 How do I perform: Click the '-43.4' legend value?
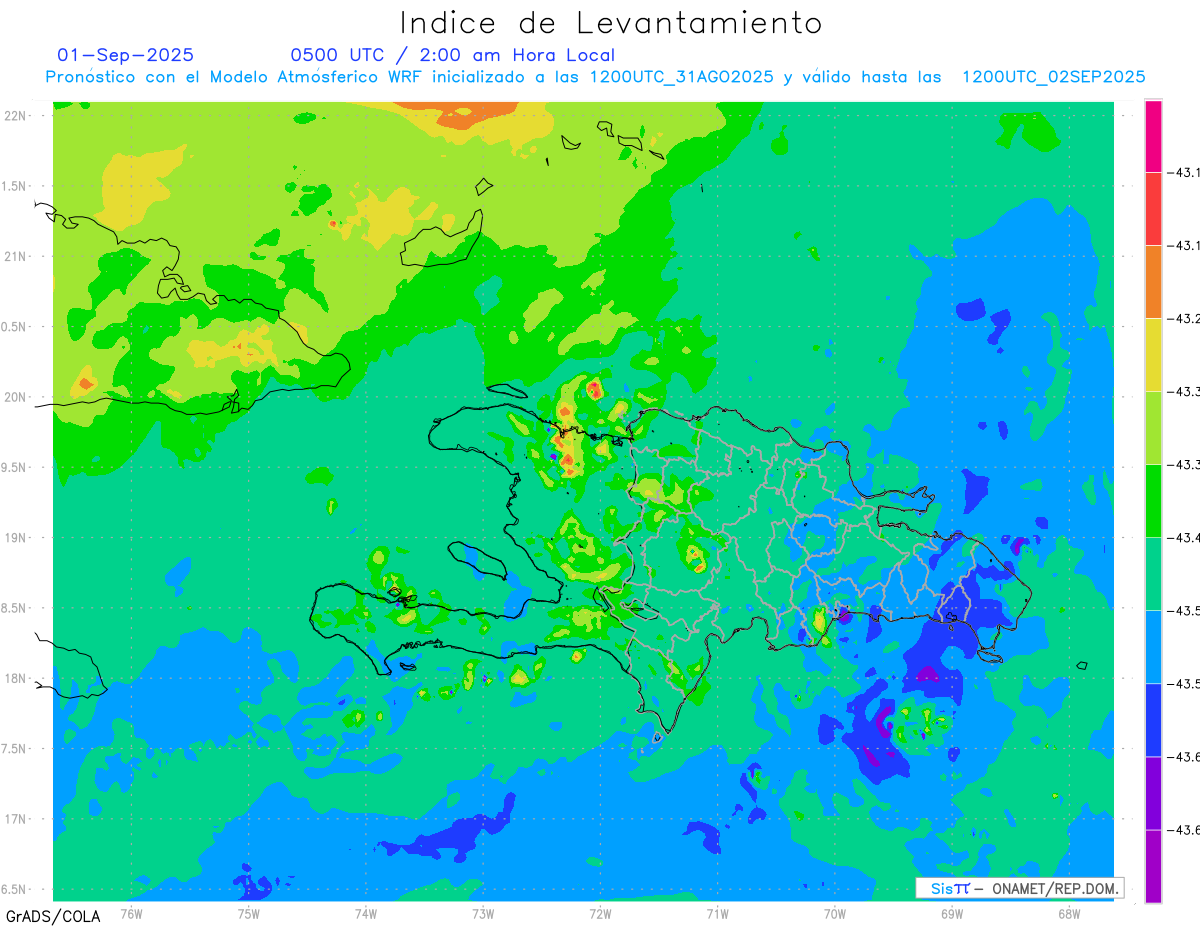1185,538
